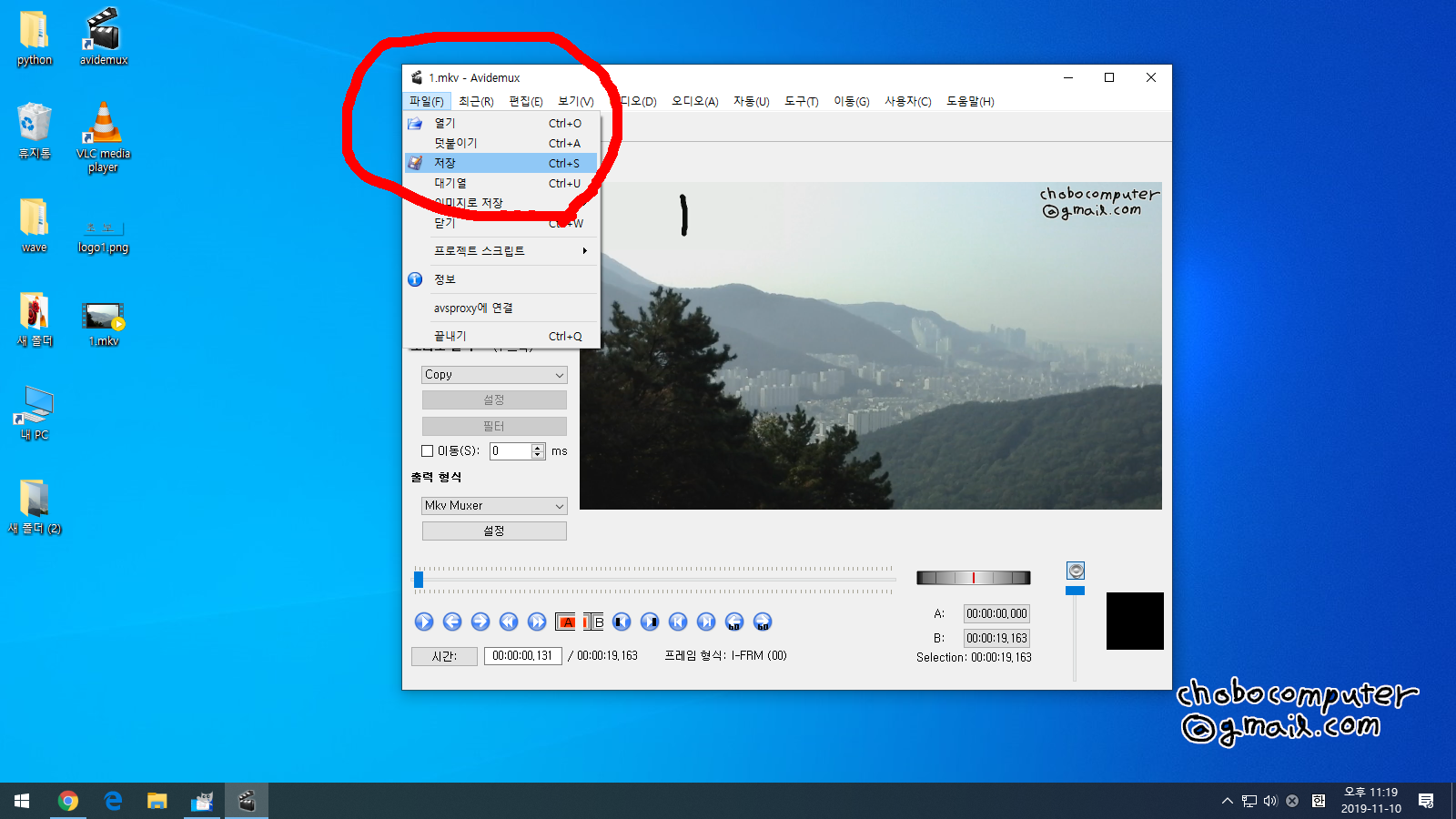The height and width of the screenshot is (819, 1456).
Task: Select the 내 PC desktop icon
Action: tap(35, 412)
